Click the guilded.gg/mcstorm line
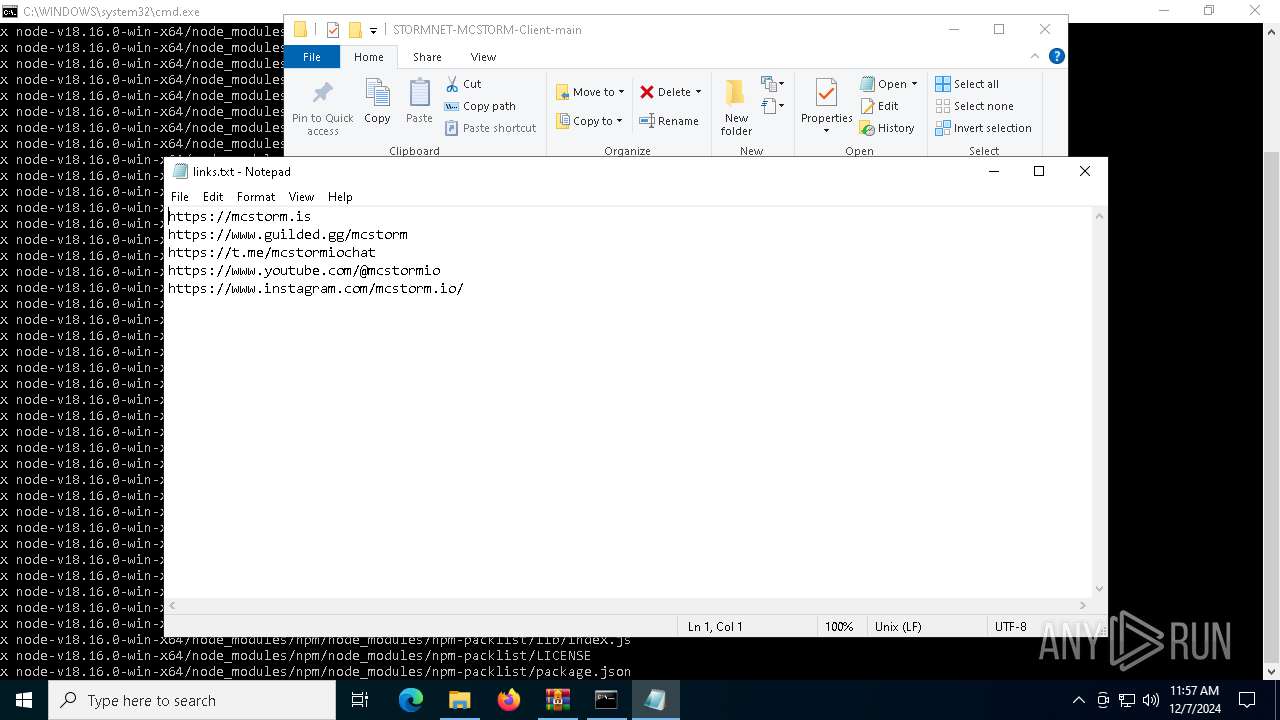This screenshot has height=720, width=1280. [288, 234]
